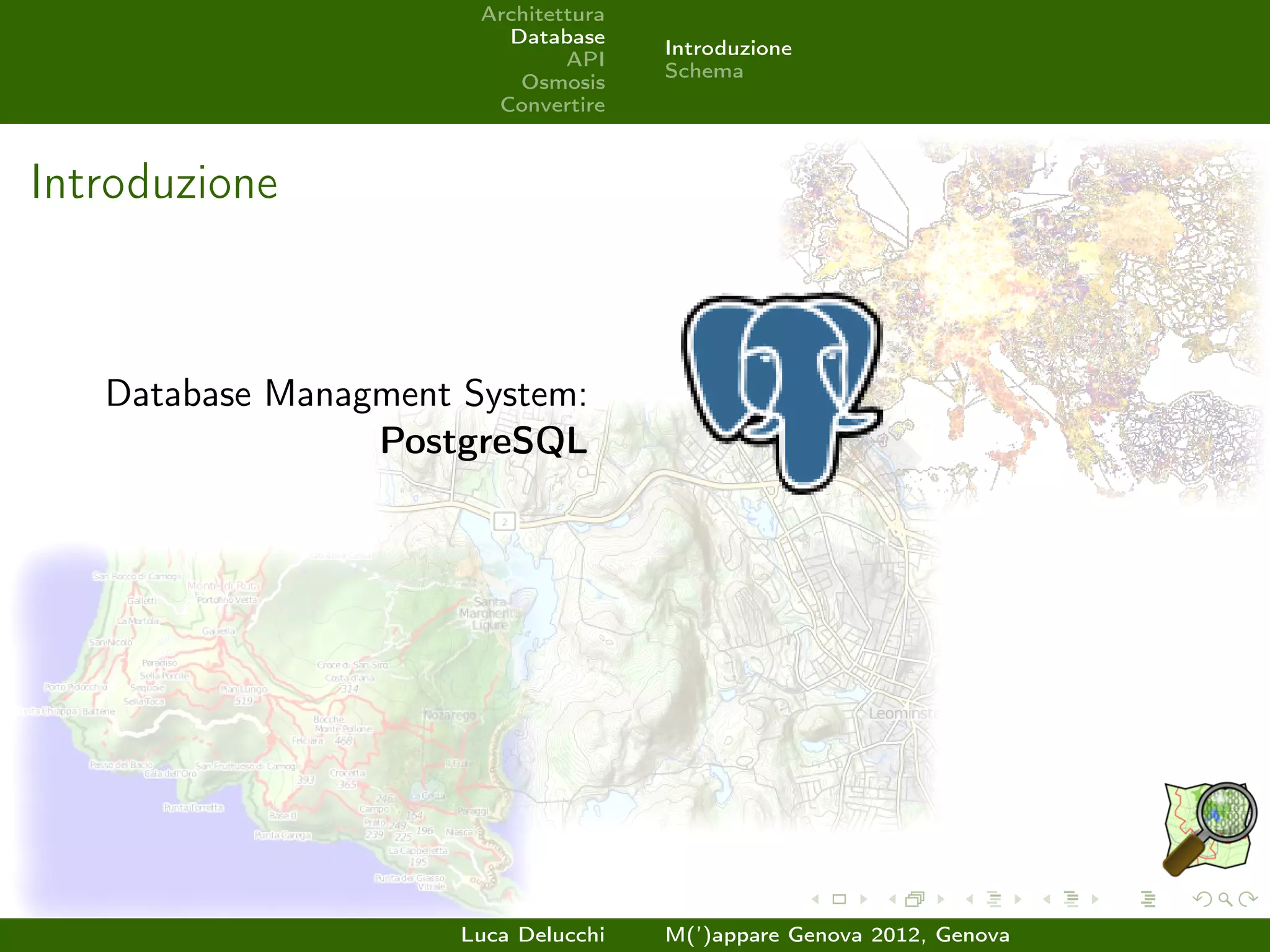The width and height of the screenshot is (1270, 952).
Task: Open the Database section
Action: [557, 37]
